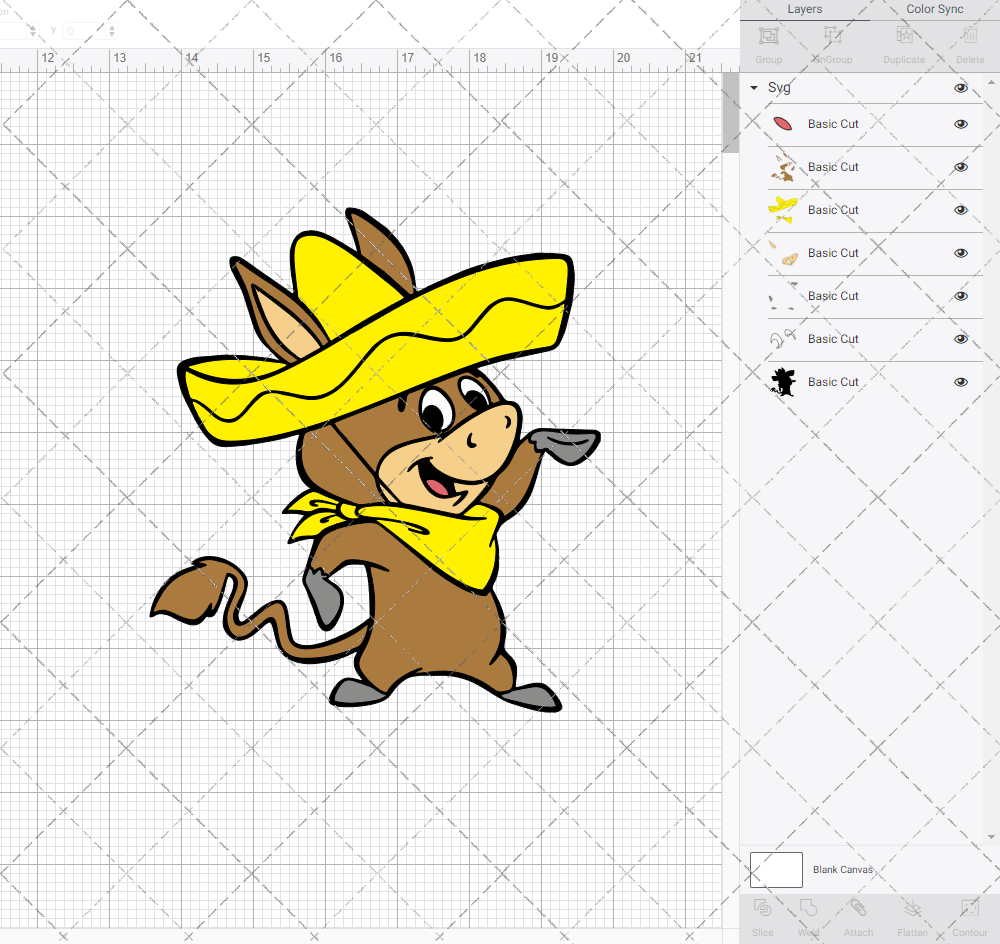Select the white eyes outline layer thumbnail

coord(783,339)
